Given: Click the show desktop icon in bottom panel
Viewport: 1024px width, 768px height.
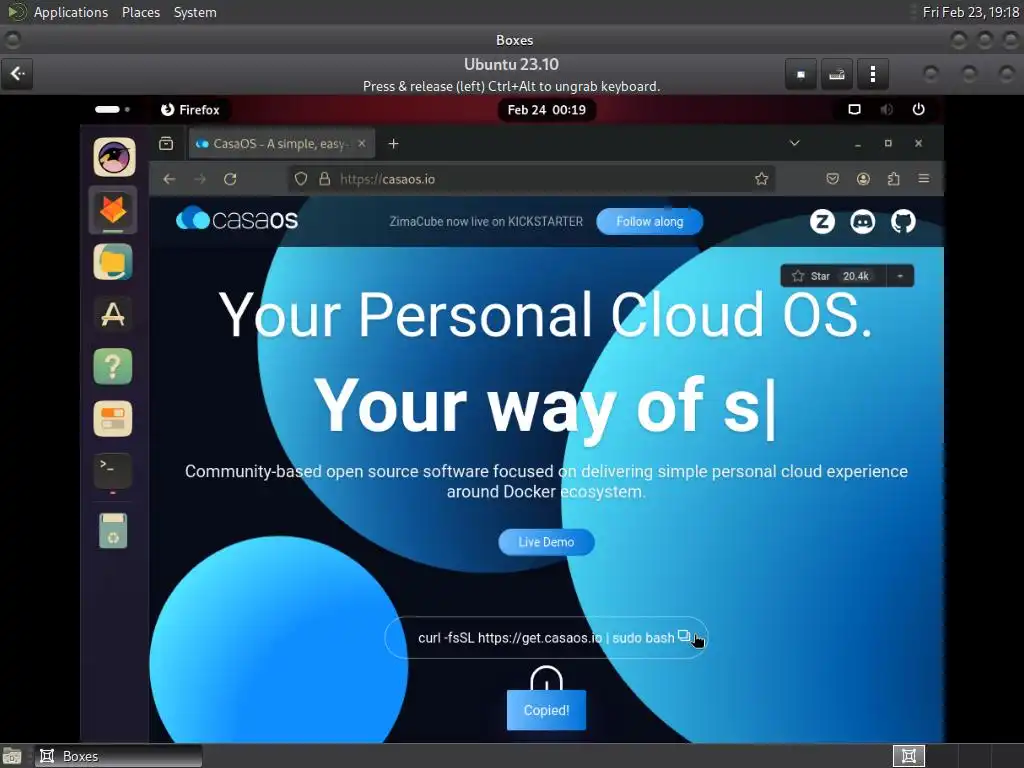Looking at the screenshot, I should [x=12, y=756].
